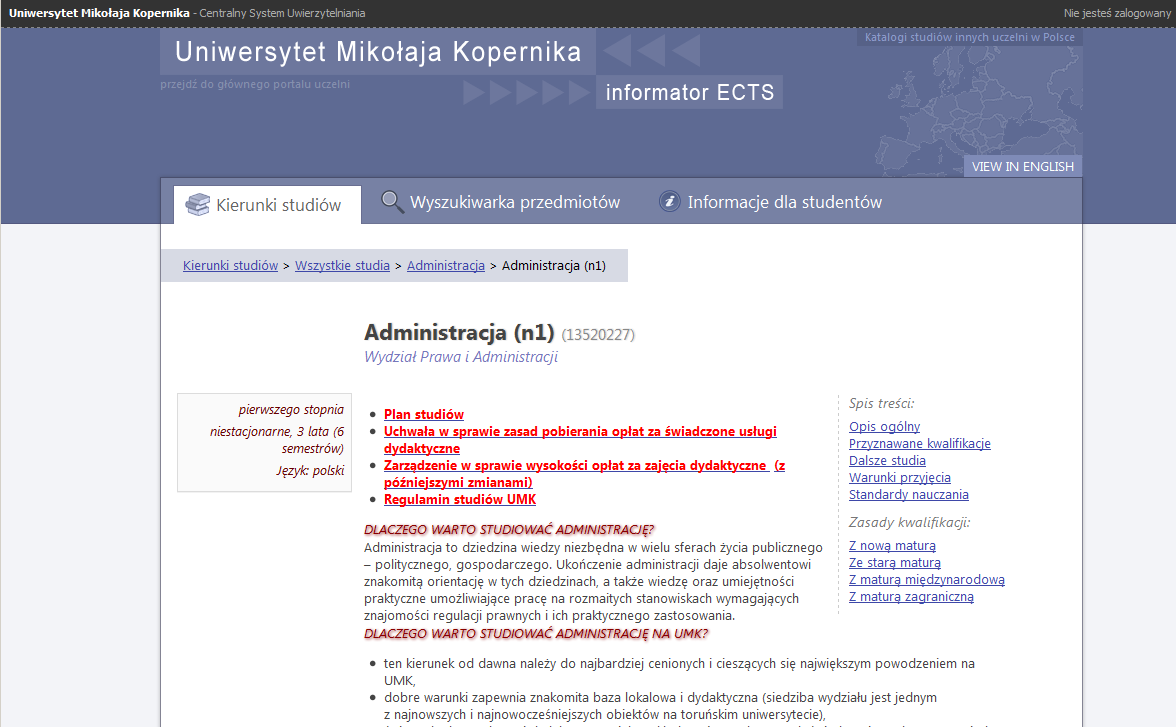Click 'Uniwersytet Mikołaja Kopernika' top bar text
This screenshot has height=727, width=1176.
point(99,13)
